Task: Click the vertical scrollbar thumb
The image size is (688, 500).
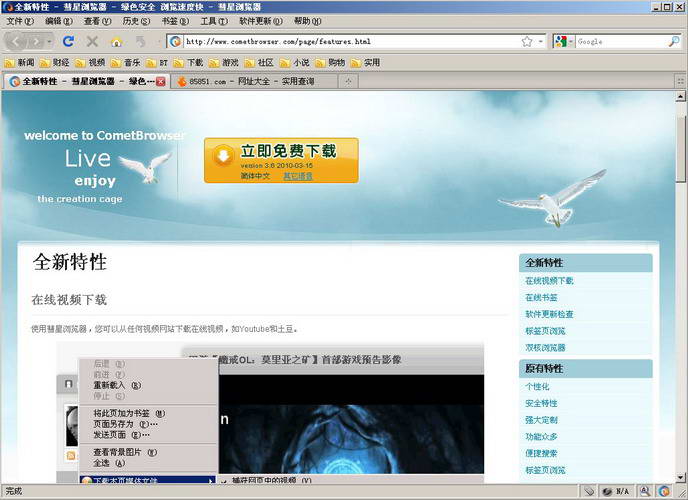Action: [x=681, y=149]
